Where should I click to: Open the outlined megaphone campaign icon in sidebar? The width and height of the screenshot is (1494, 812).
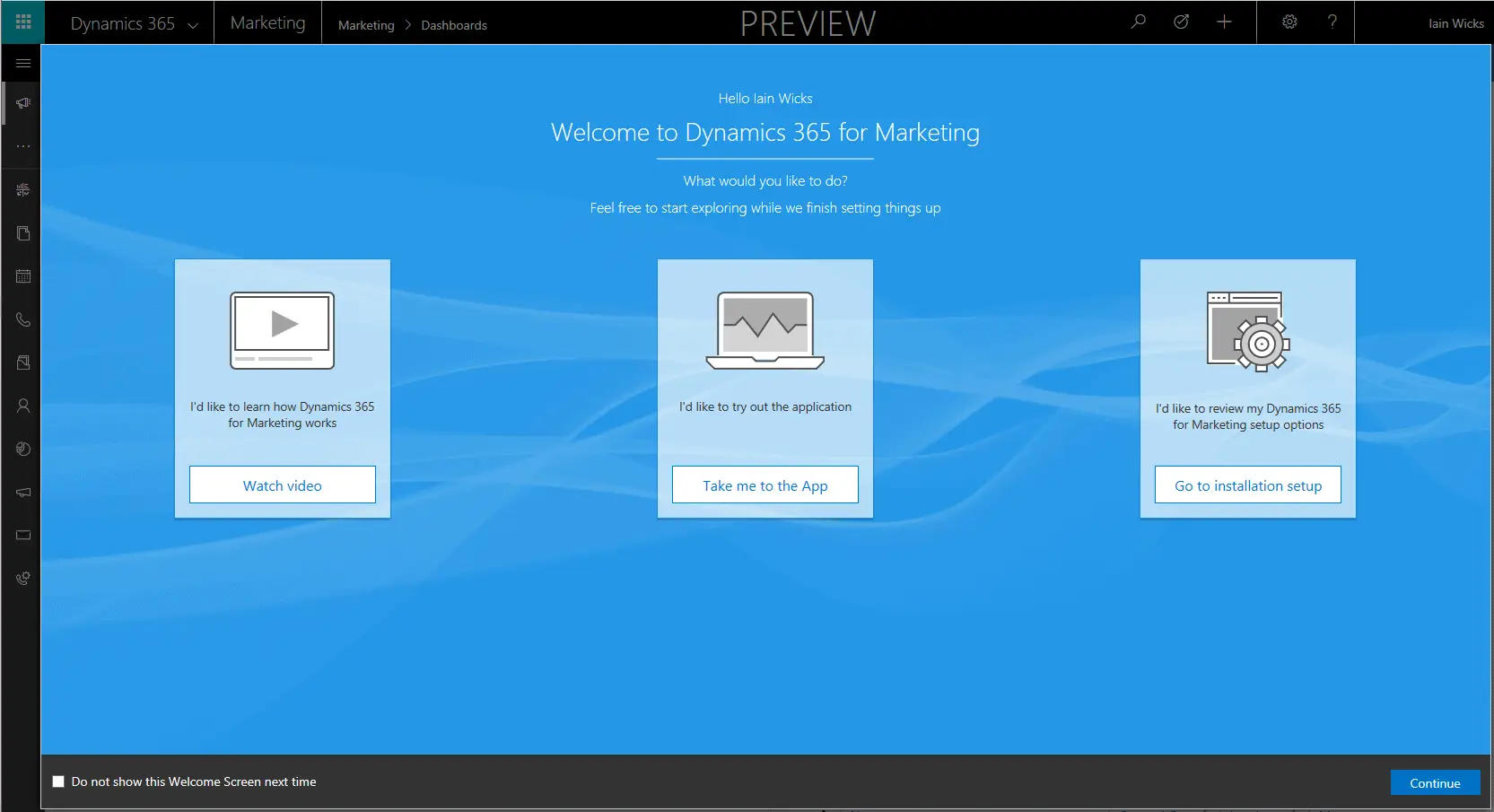(23, 492)
